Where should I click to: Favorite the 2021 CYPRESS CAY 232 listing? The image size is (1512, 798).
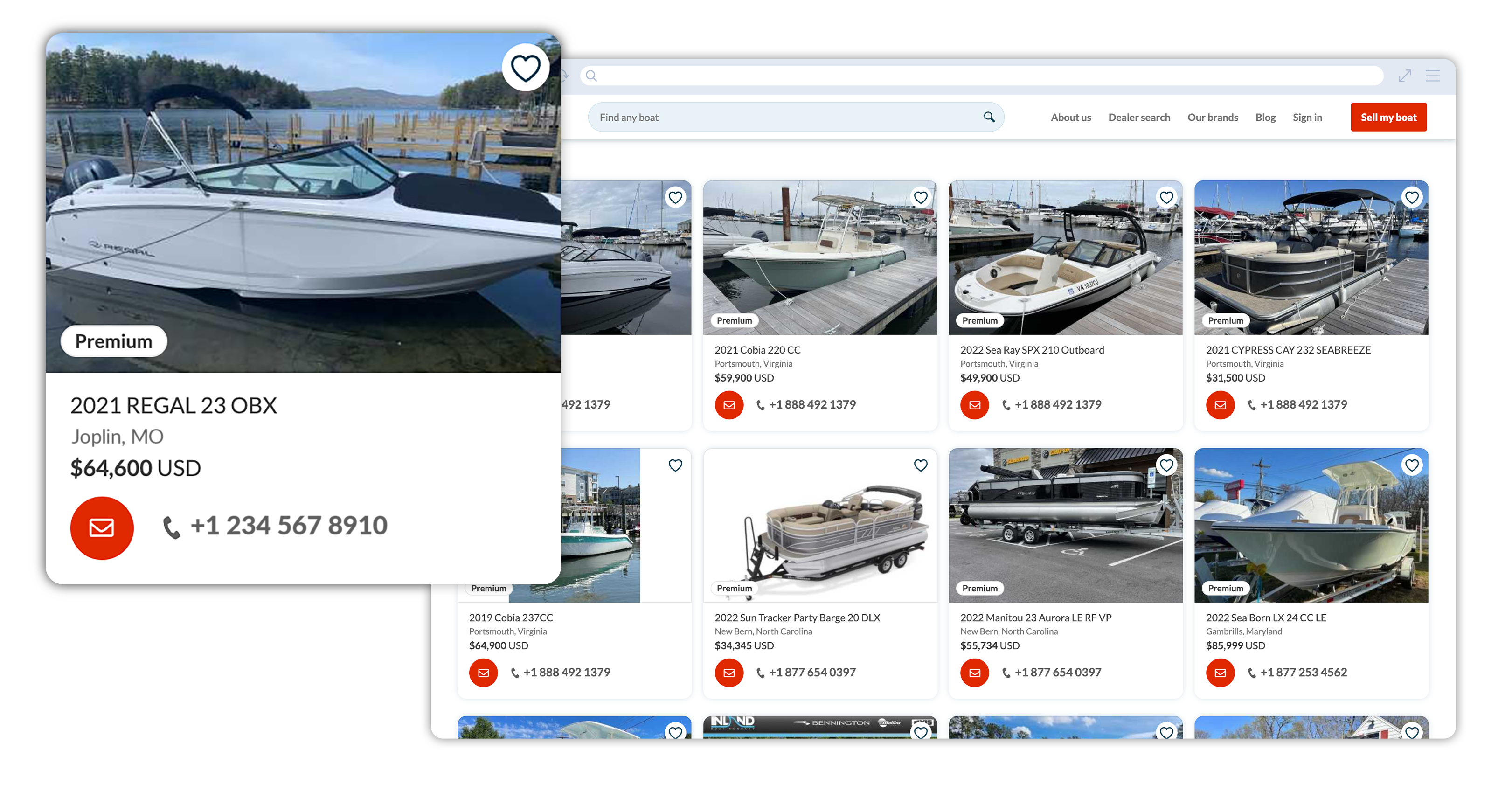[x=1412, y=198]
